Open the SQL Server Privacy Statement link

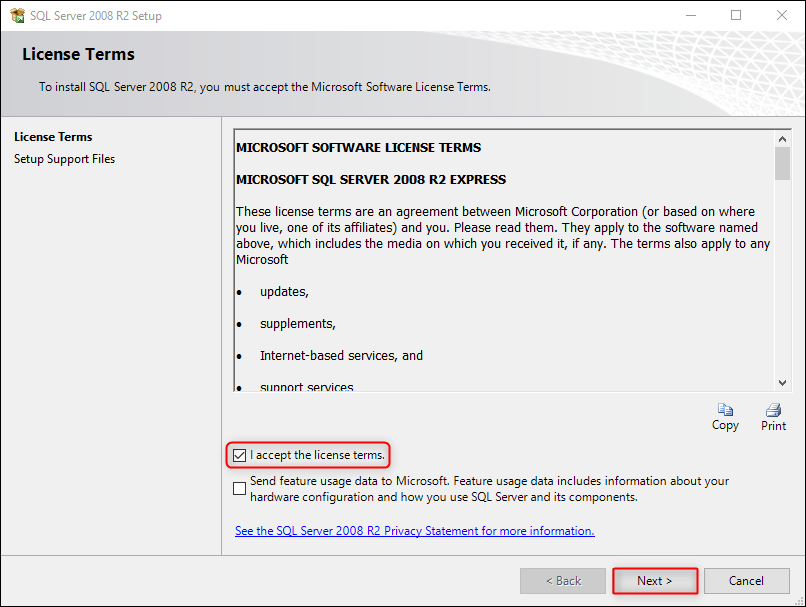(415, 530)
